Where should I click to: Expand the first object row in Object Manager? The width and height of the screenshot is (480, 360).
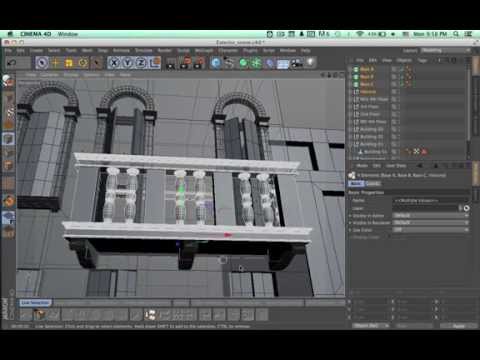coord(351,69)
